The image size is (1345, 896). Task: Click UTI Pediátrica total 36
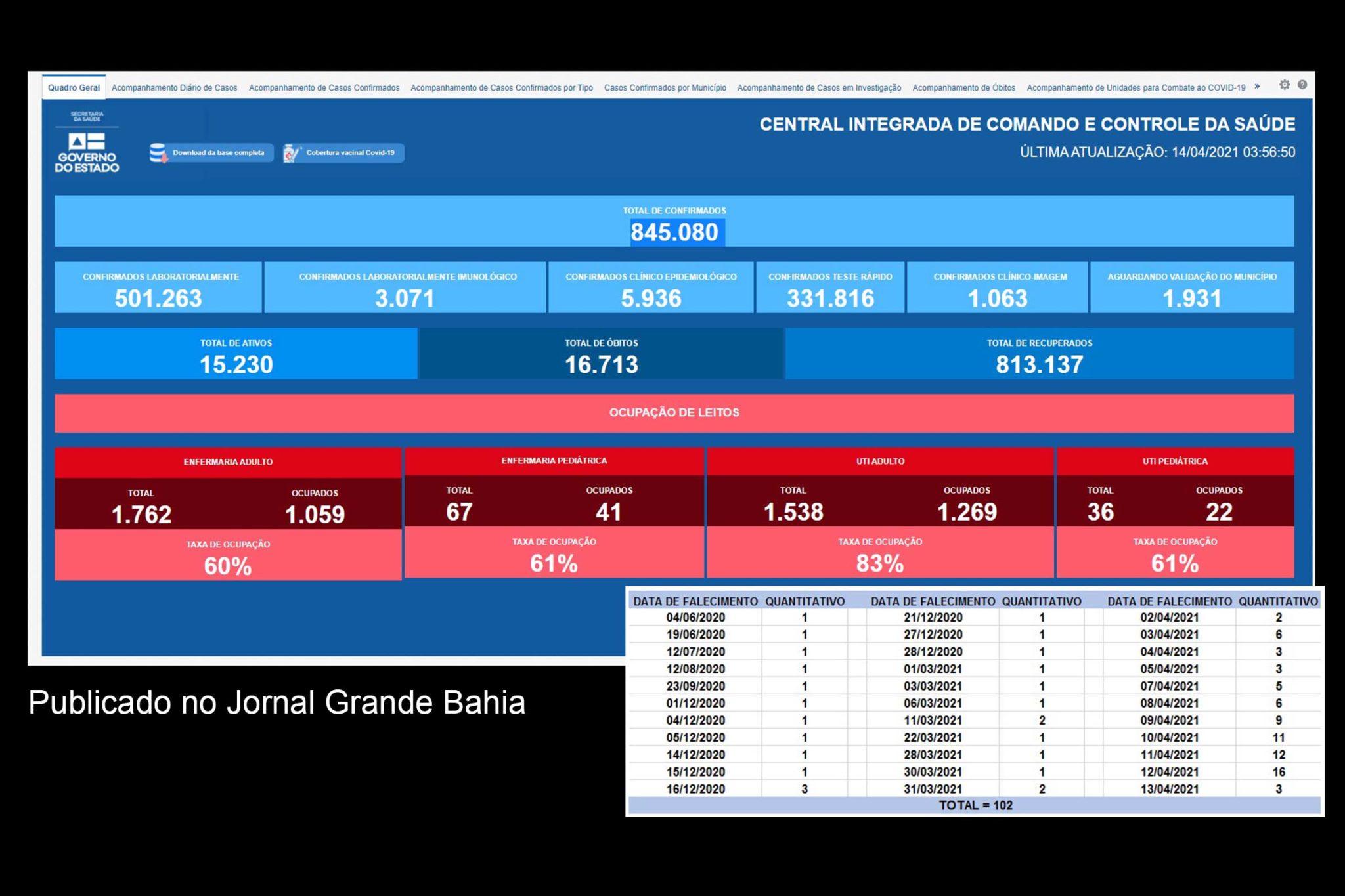(x=1101, y=511)
